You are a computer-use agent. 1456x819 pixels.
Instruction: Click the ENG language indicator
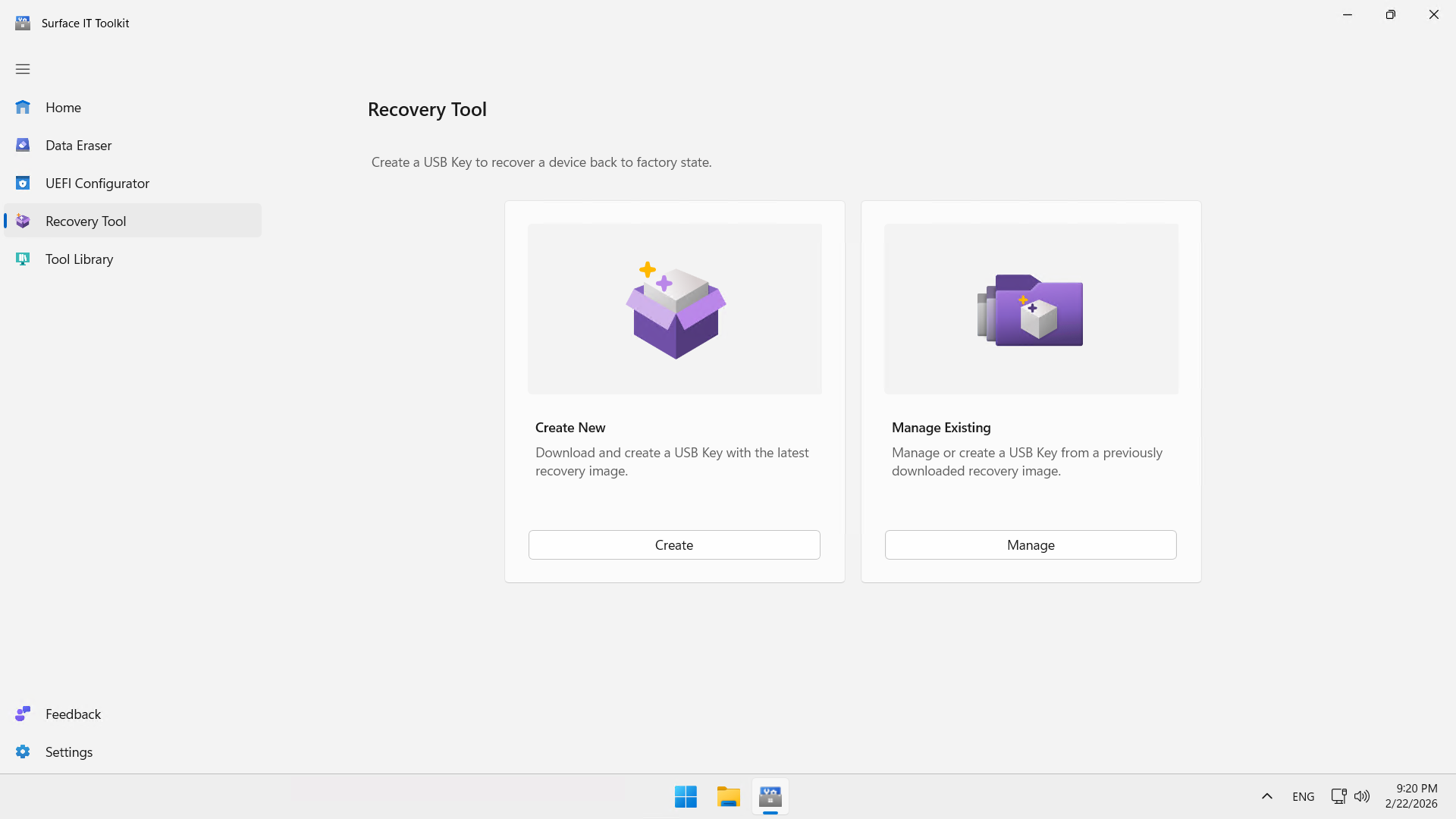tap(1303, 796)
